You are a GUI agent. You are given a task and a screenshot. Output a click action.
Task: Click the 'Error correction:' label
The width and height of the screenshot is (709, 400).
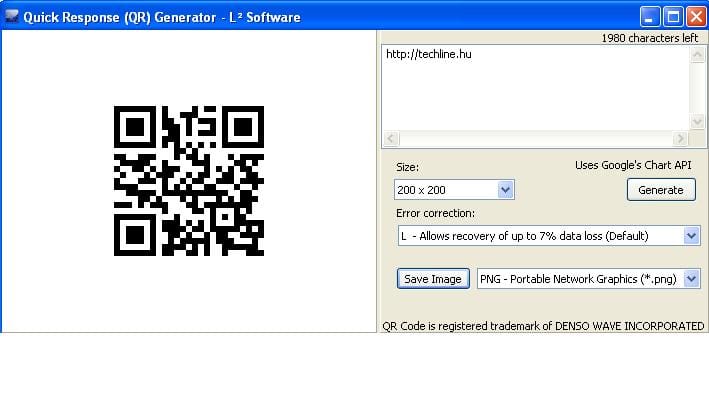coord(435,213)
